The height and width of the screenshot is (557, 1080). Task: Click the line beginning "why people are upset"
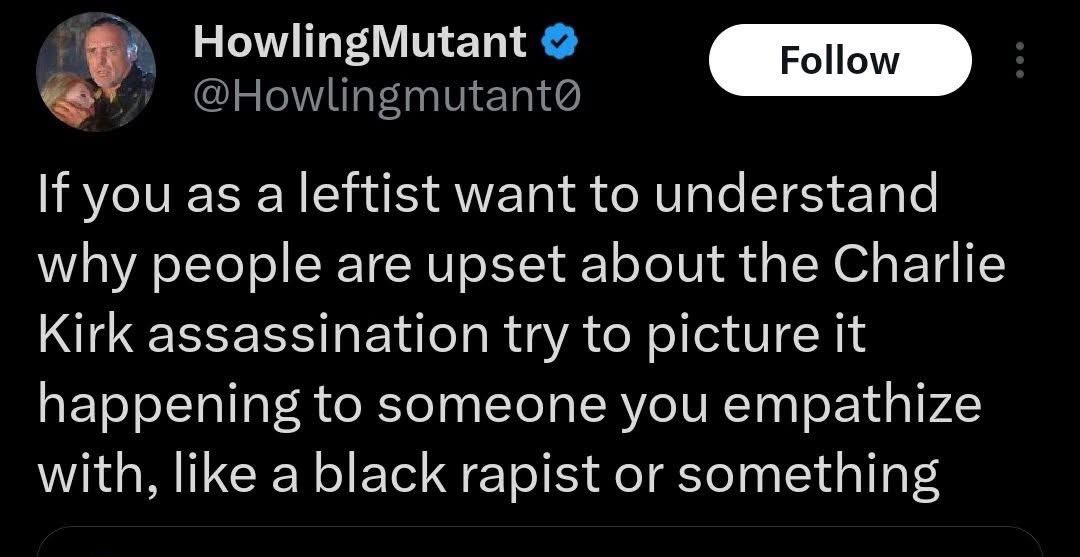pyautogui.click(x=521, y=268)
